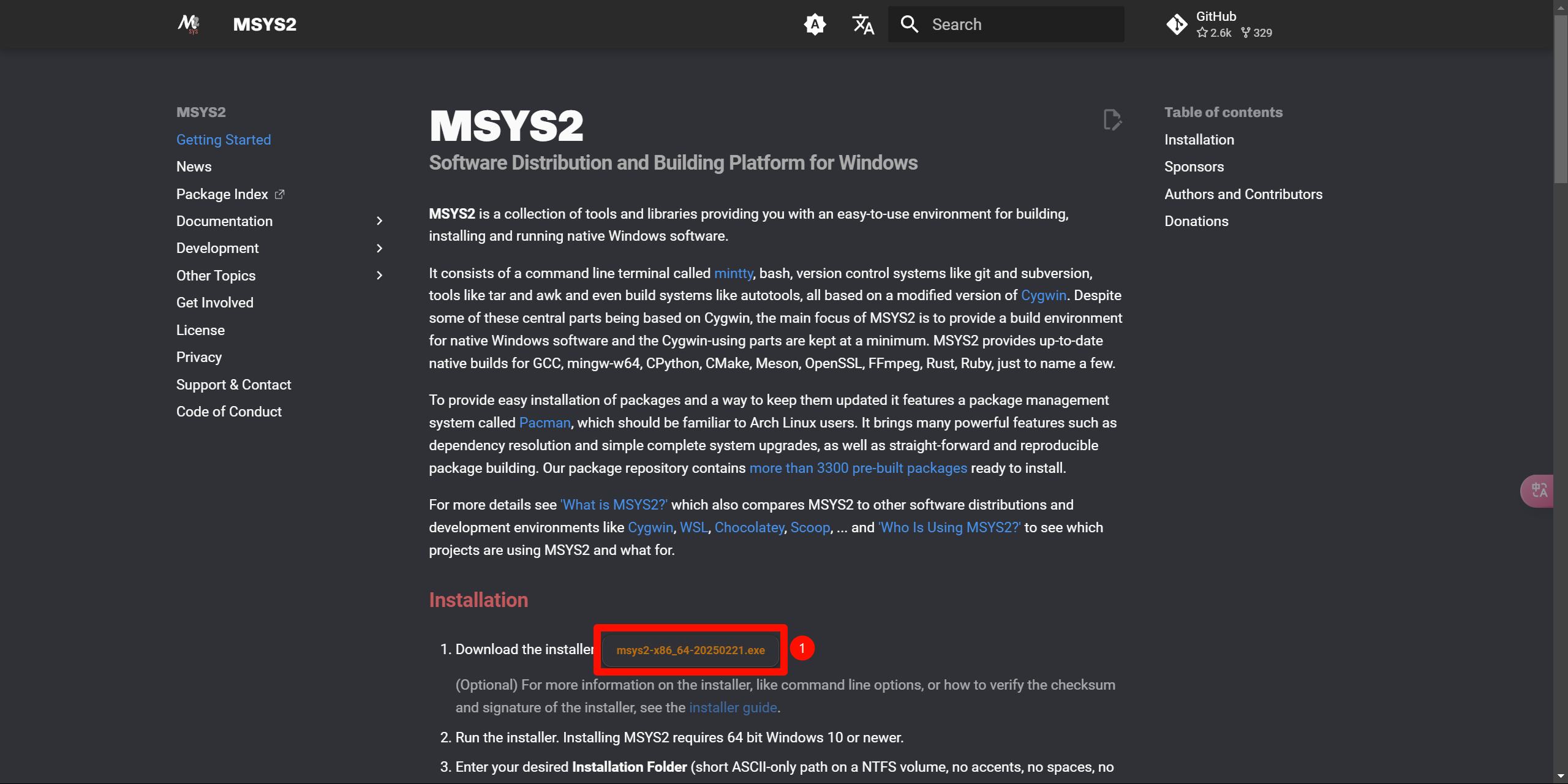Open the installer guide link

733,707
